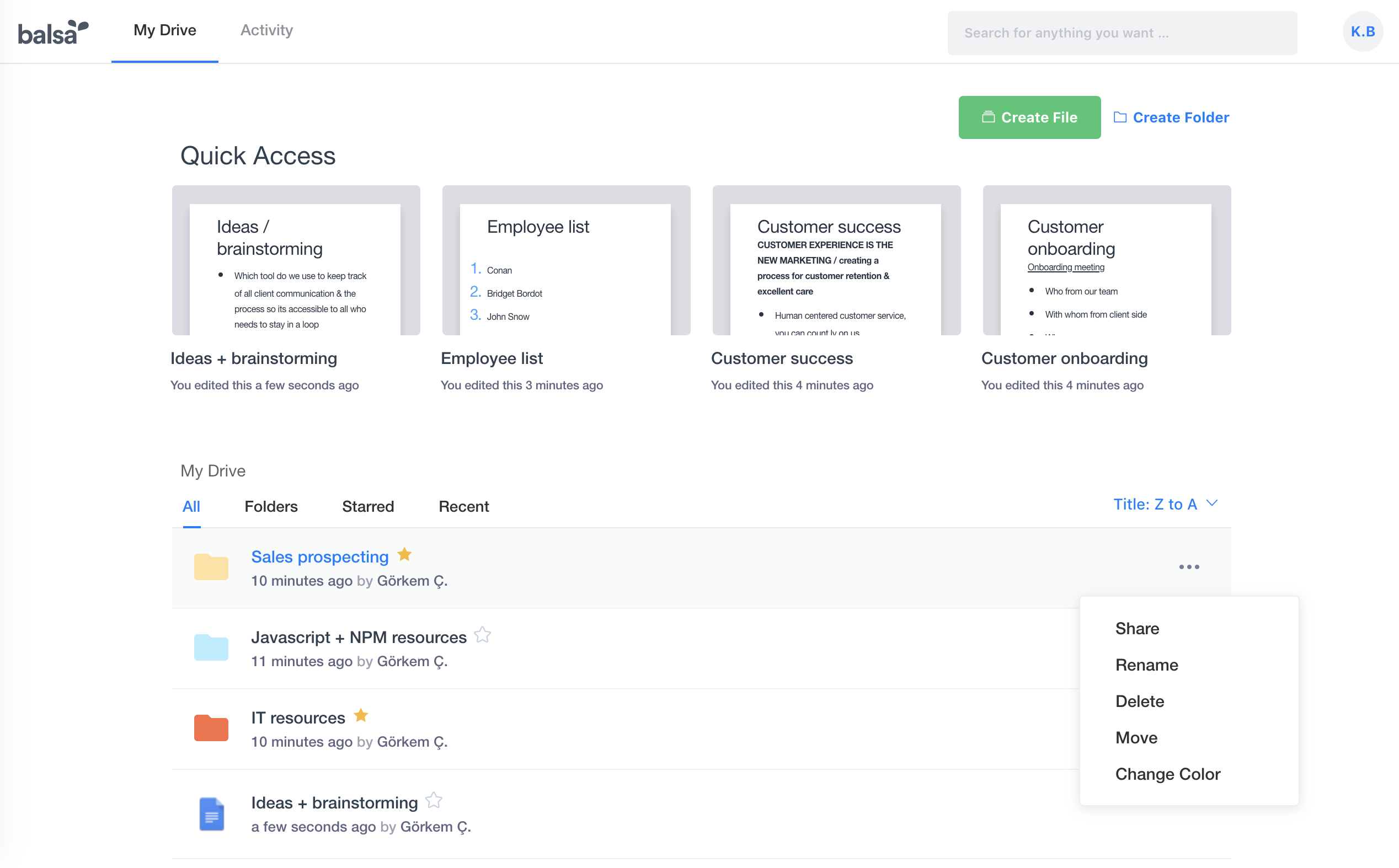Click the Ideas + brainstorming document icon

[x=211, y=814]
